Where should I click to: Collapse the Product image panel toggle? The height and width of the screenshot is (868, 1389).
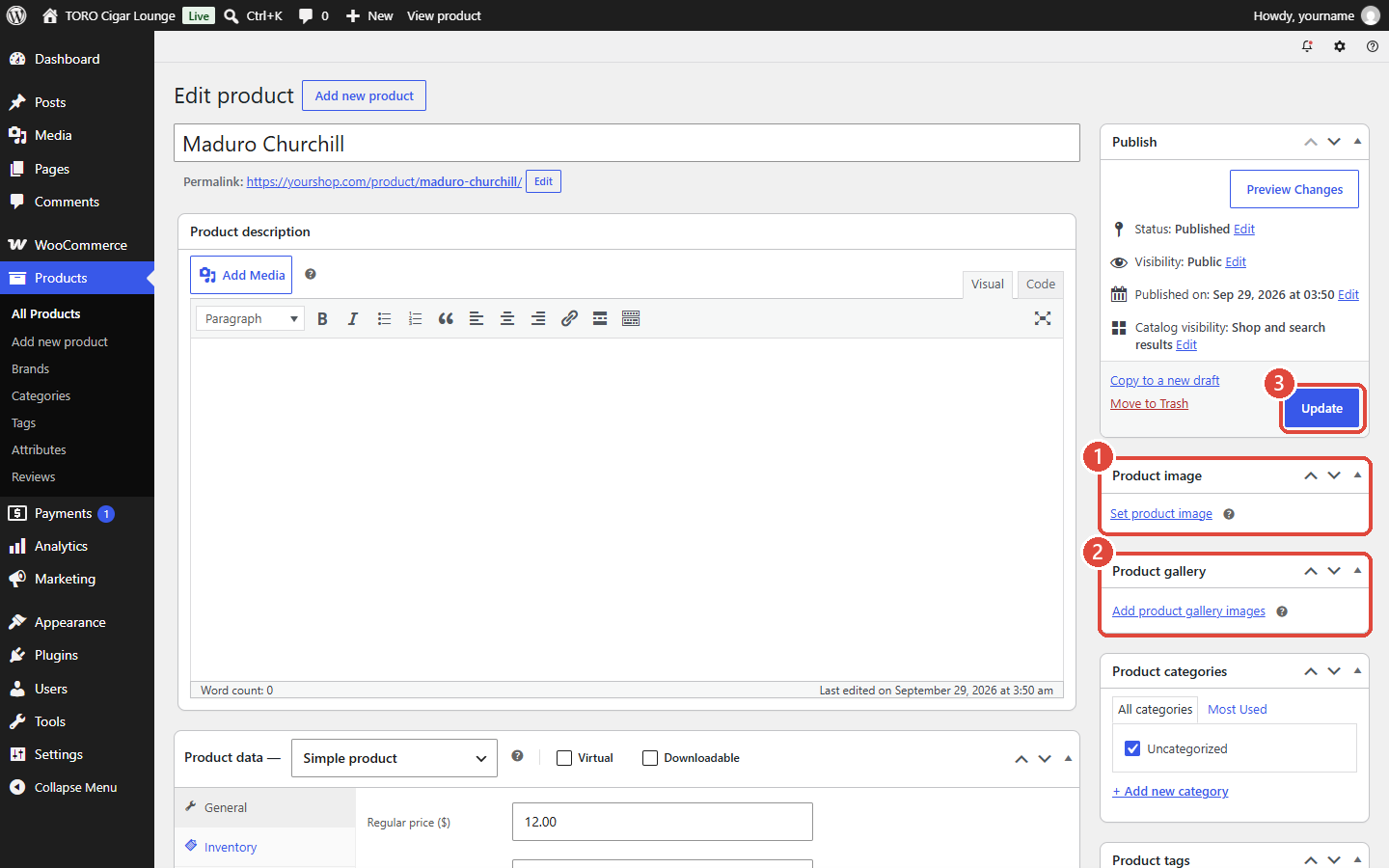[1357, 475]
